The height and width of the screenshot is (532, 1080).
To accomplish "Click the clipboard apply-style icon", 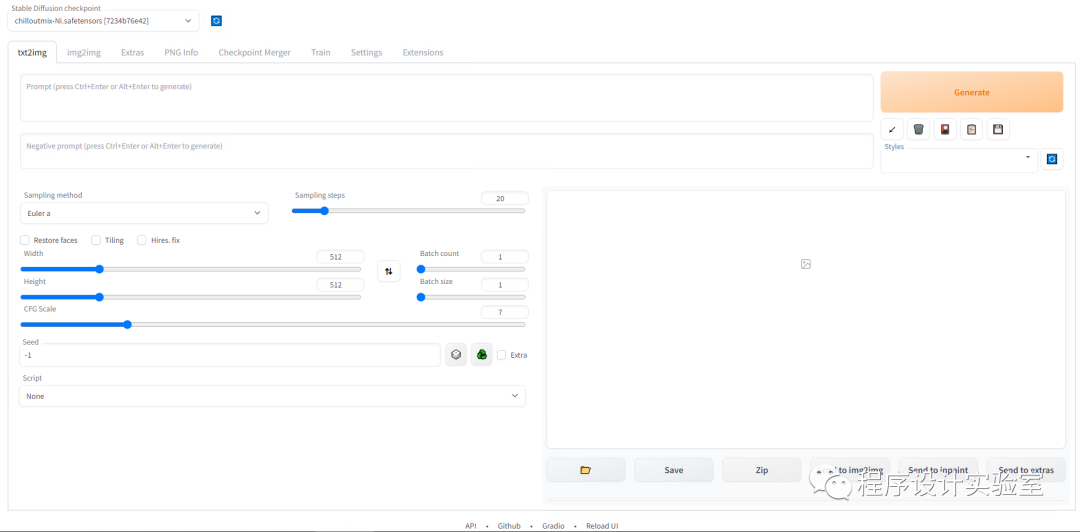I will 971,129.
